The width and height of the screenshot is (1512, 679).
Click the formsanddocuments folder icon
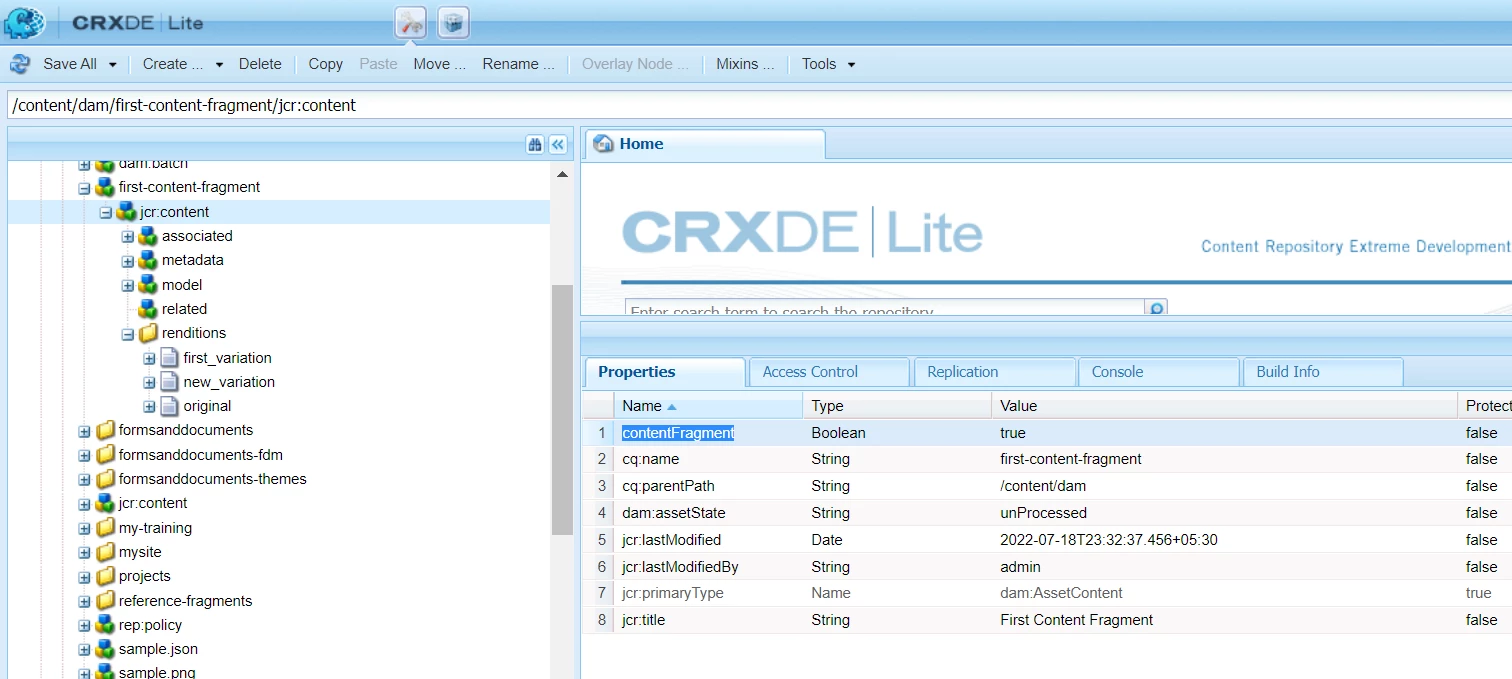pyautogui.click(x=105, y=430)
